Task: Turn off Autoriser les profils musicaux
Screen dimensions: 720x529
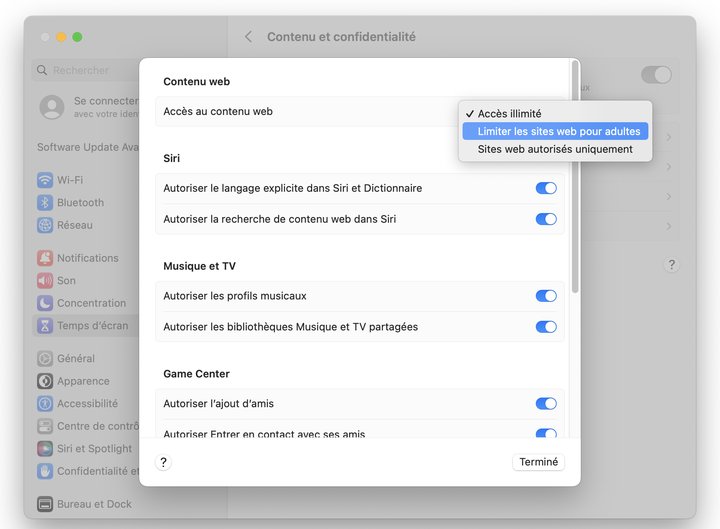Action: 545,296
